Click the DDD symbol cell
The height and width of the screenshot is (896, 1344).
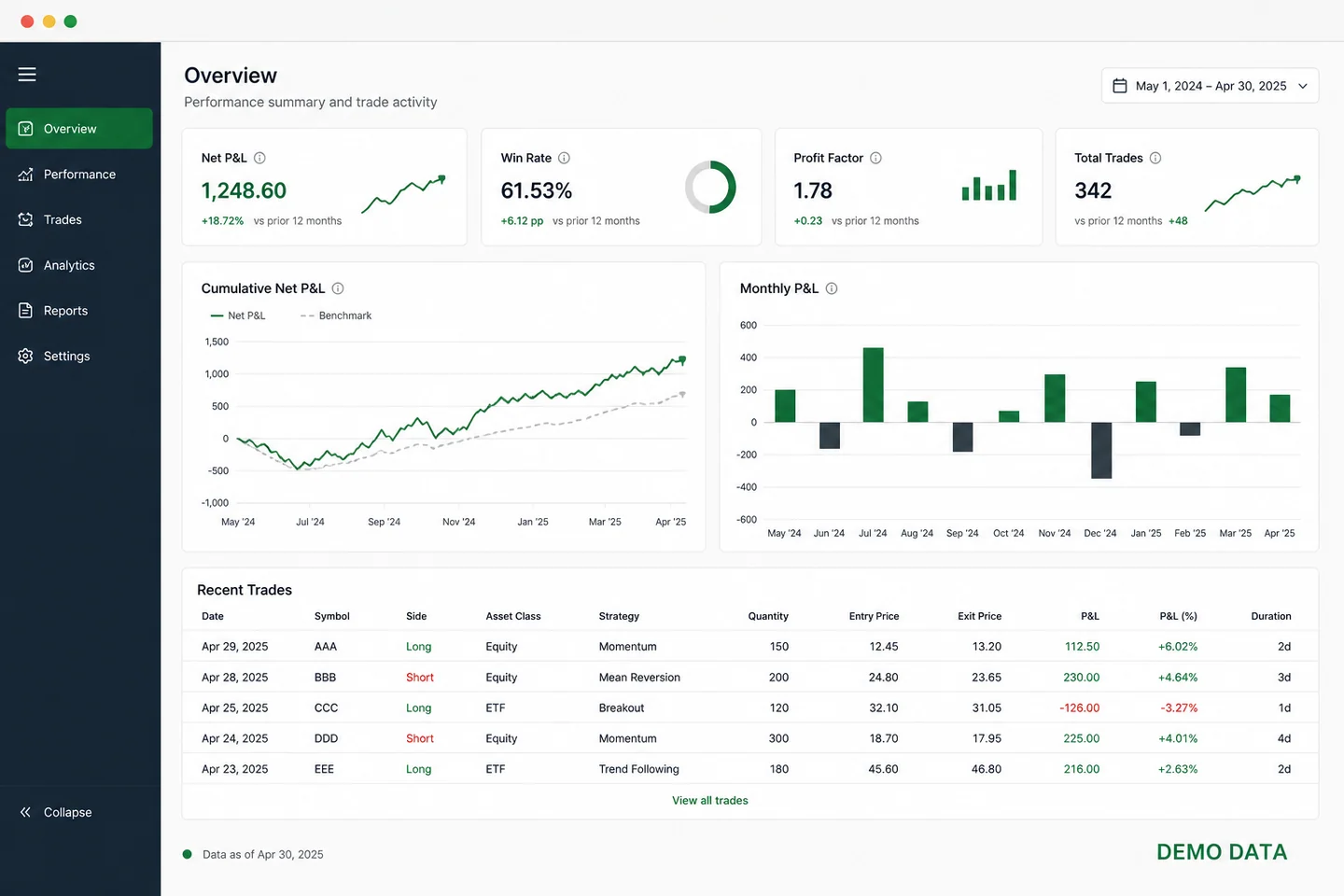pyautogui.click(x=326, y=738)
